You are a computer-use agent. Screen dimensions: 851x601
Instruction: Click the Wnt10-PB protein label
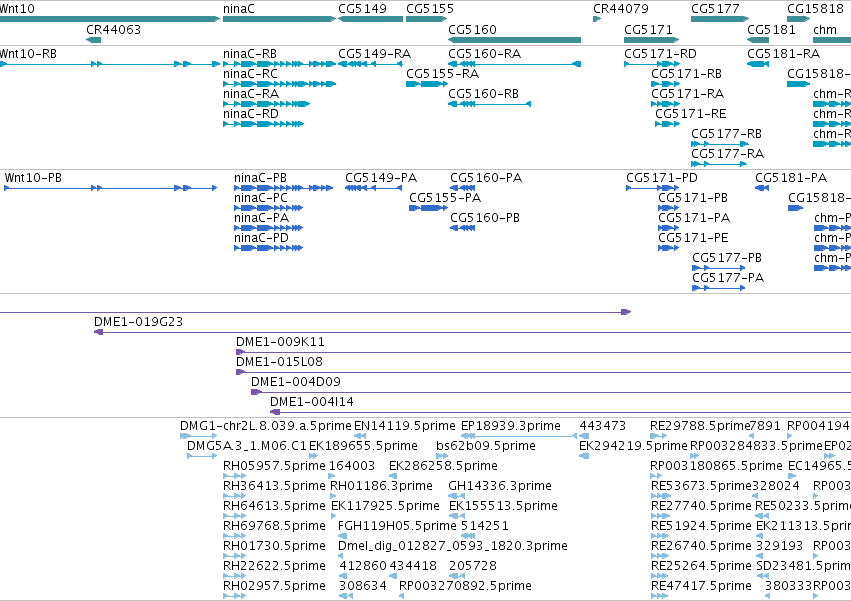[33, 179]
